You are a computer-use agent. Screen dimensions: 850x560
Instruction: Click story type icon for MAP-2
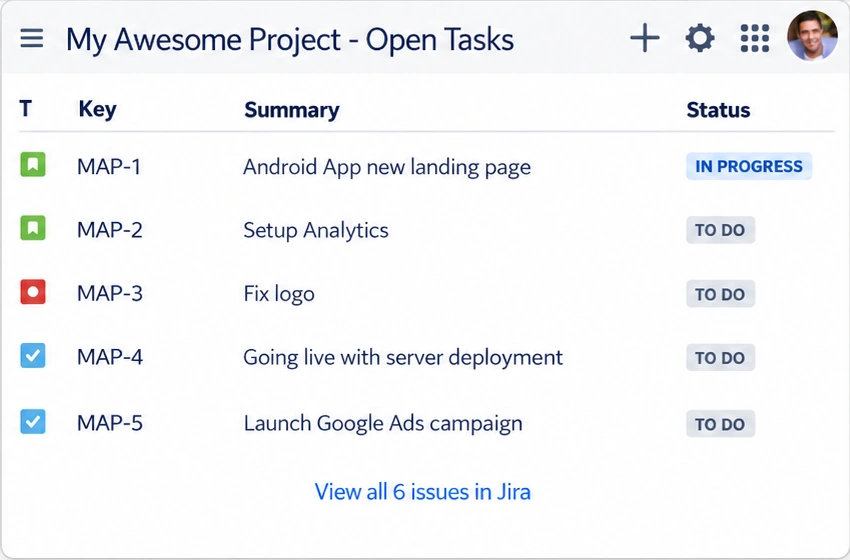(33, 228)
